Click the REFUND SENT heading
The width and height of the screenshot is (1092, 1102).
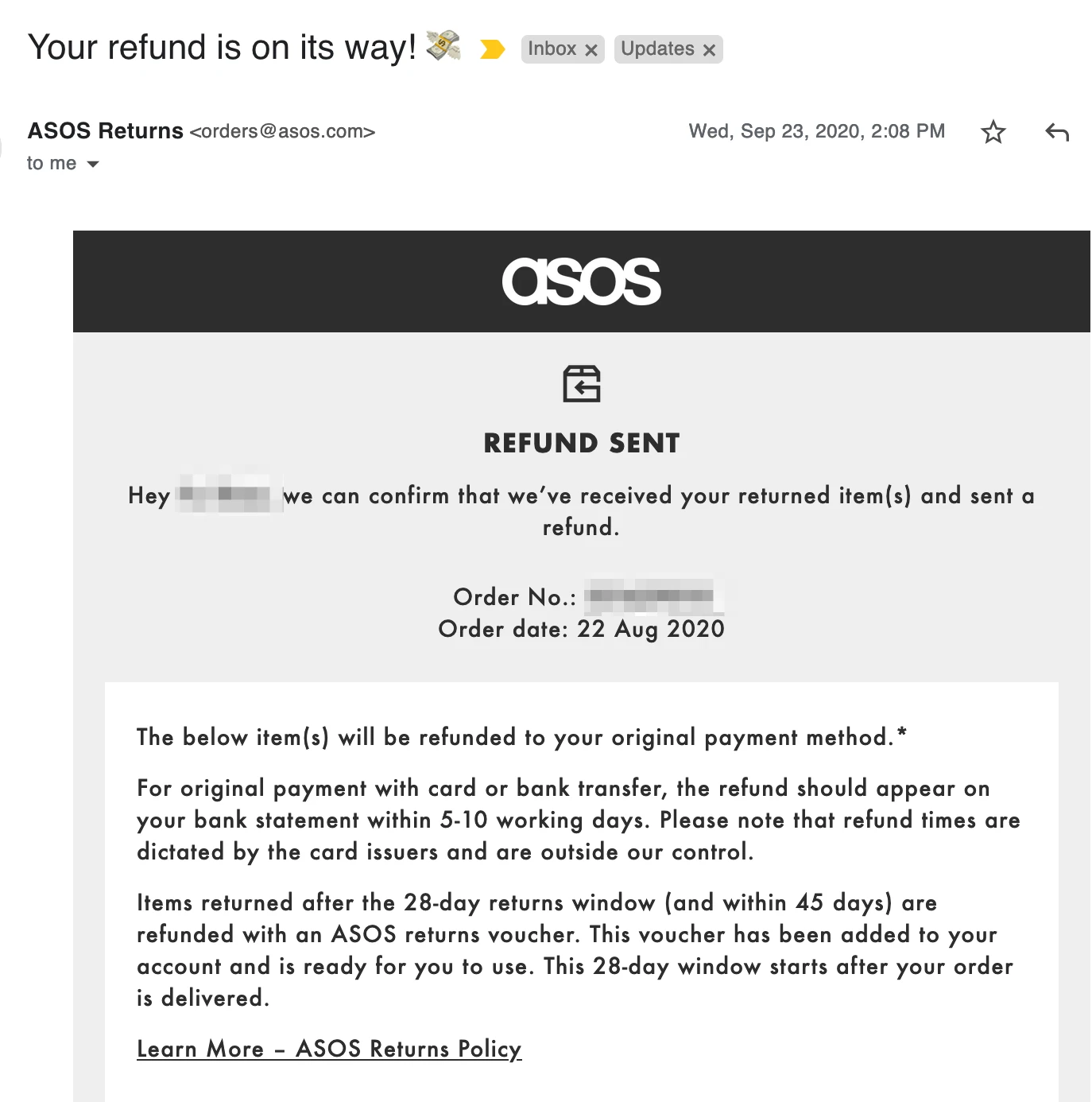click(x=582, y=443)
